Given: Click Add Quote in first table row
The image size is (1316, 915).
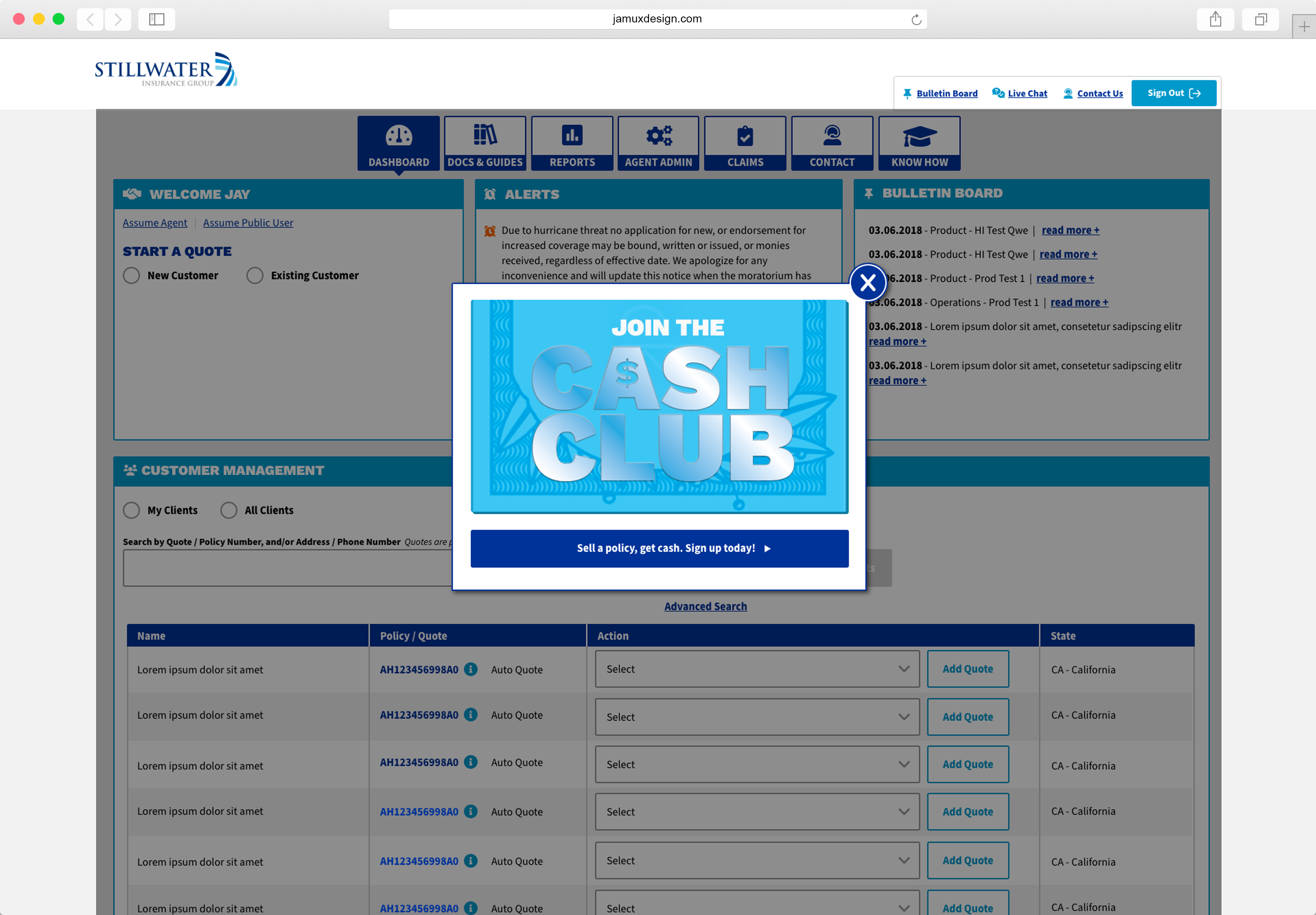Looking at the screenshot, I should click(x=968, y=669).
